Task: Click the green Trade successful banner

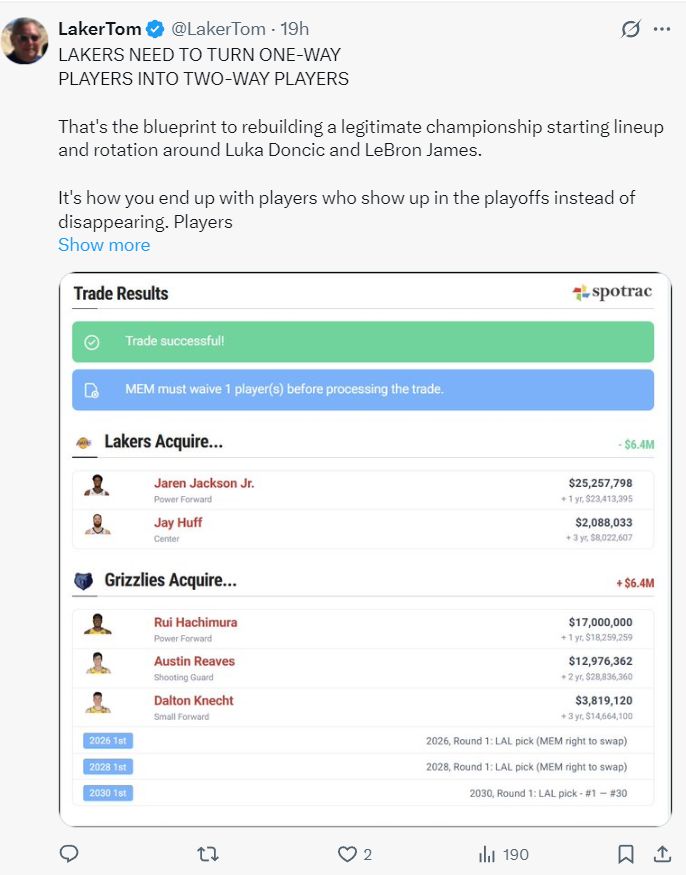Action: (x=363, y=341)
